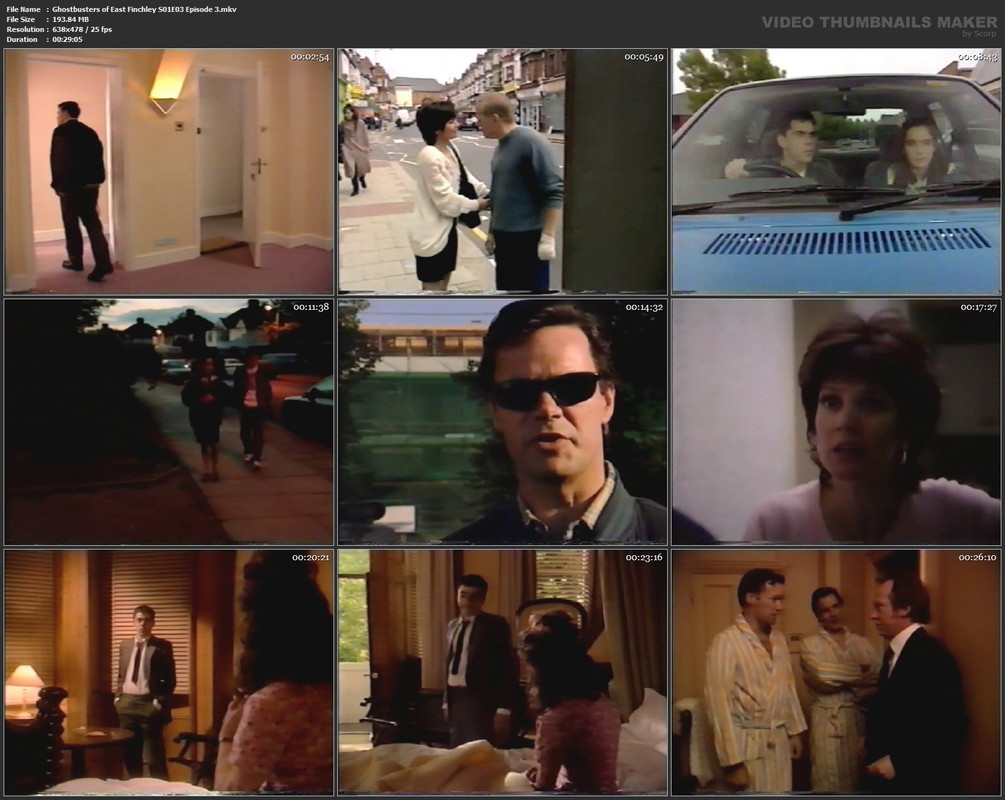Click the file size value '193.84 MB'

[71, 19]
